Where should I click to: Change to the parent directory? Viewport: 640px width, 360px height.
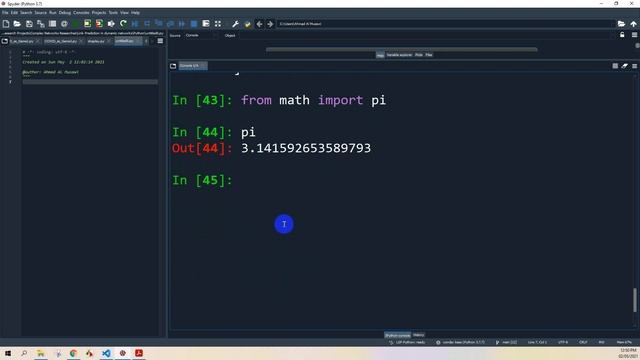(633, 24)
